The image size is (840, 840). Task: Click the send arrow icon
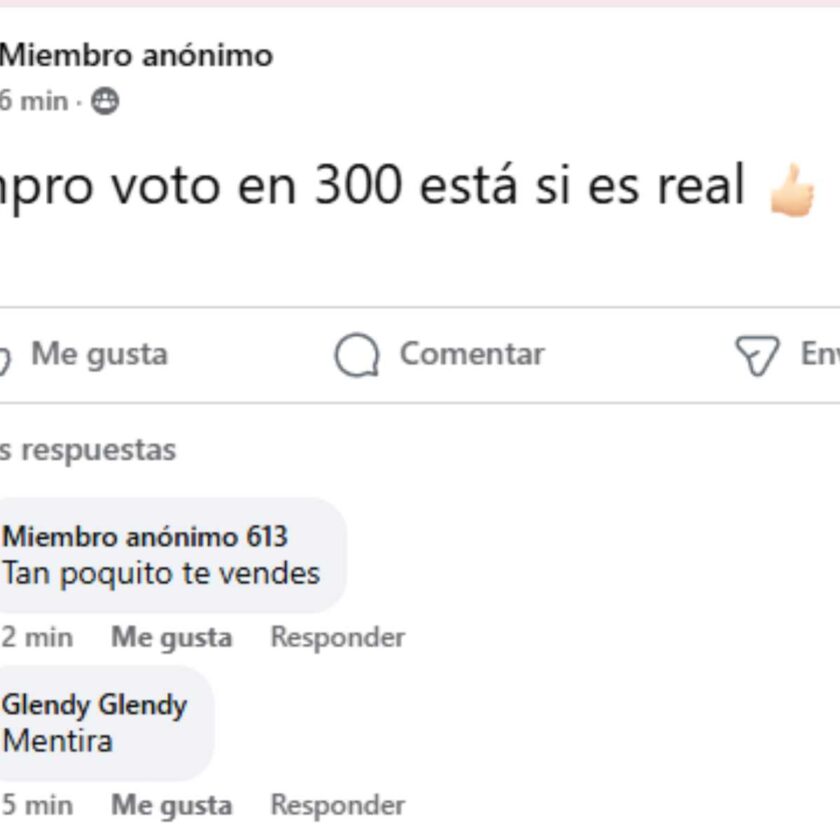(757, 355)
